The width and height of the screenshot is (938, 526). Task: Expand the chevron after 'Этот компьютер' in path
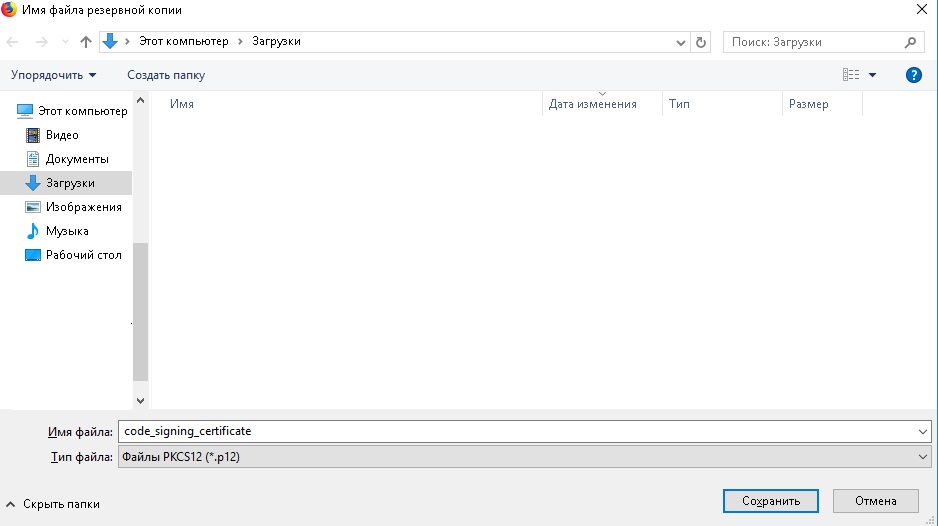[x=240, y=41]
